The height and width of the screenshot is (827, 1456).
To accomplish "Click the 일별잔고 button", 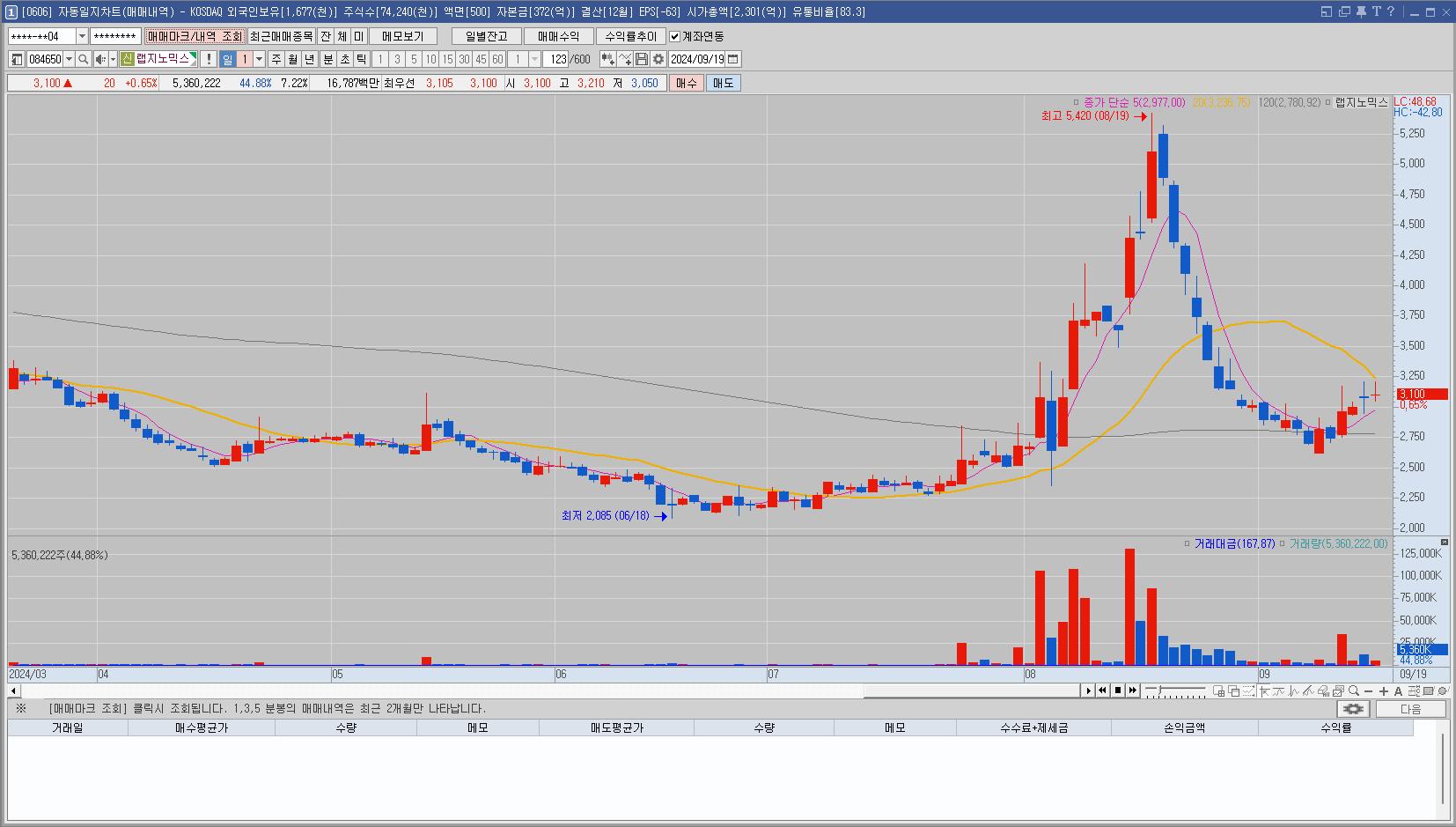I will click(486, 36).
